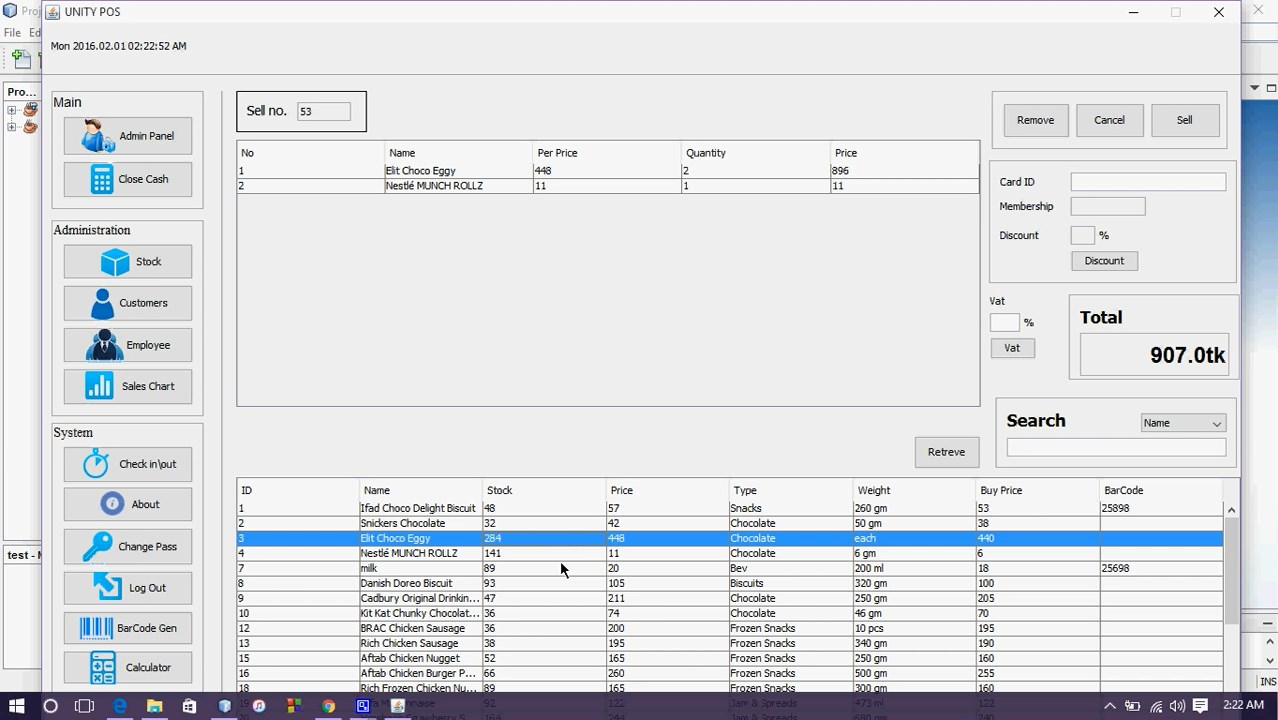Launch the built-in Calculator

pos(127,667)
